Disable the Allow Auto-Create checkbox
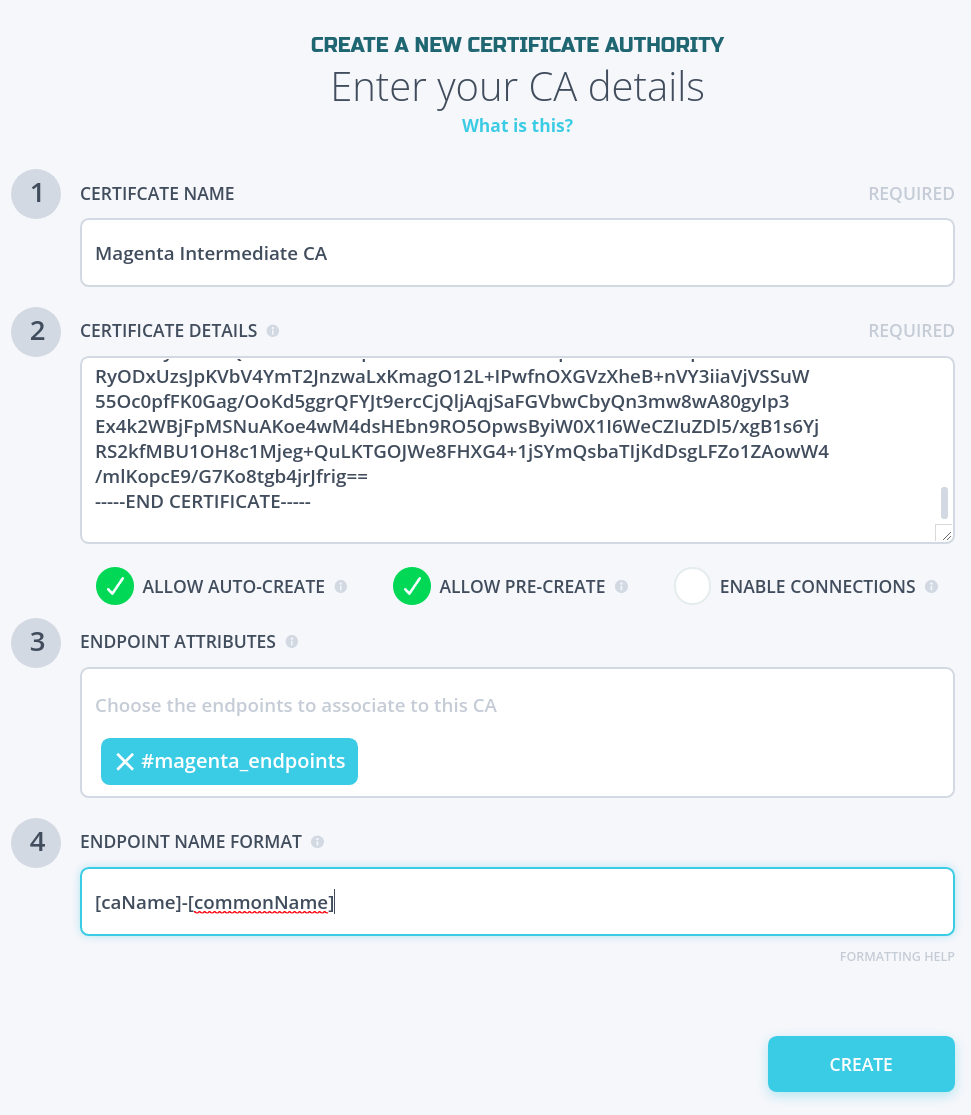971x1115 pixels. click(115, 587)
